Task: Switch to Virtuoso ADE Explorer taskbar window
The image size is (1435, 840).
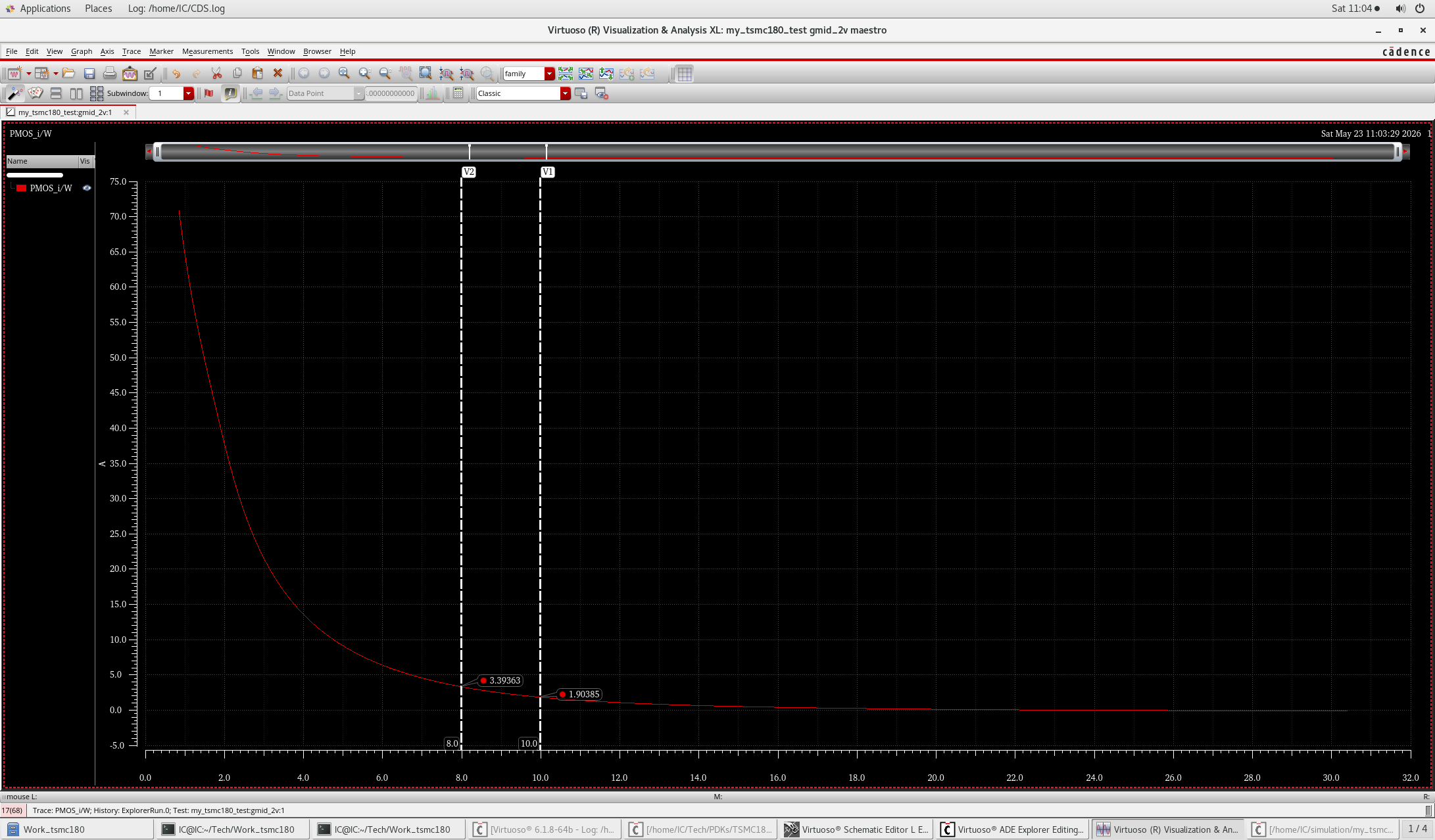Action: click(1012, 829)
